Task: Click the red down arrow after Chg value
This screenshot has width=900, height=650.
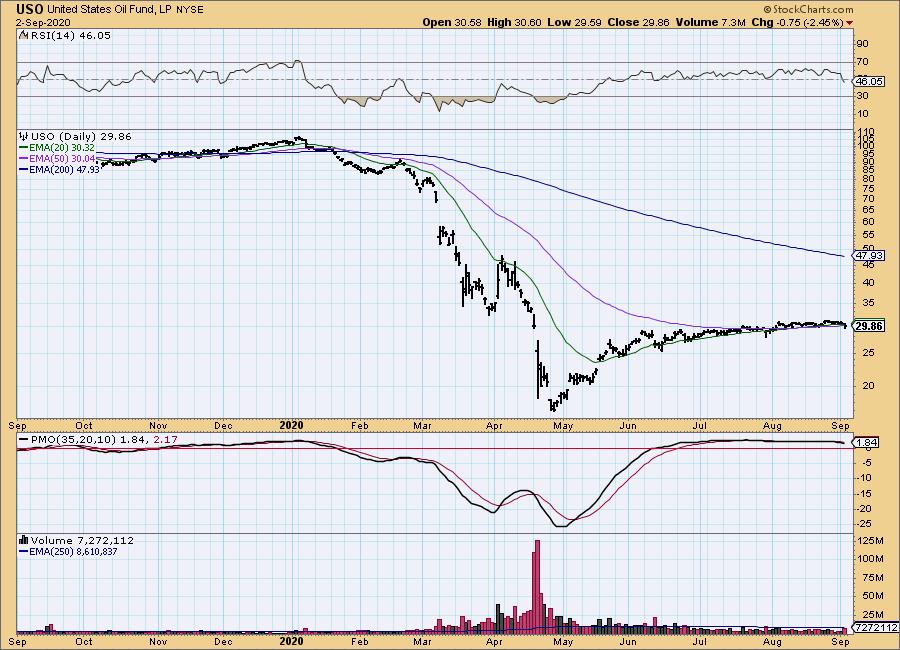Action: (849, 23)
